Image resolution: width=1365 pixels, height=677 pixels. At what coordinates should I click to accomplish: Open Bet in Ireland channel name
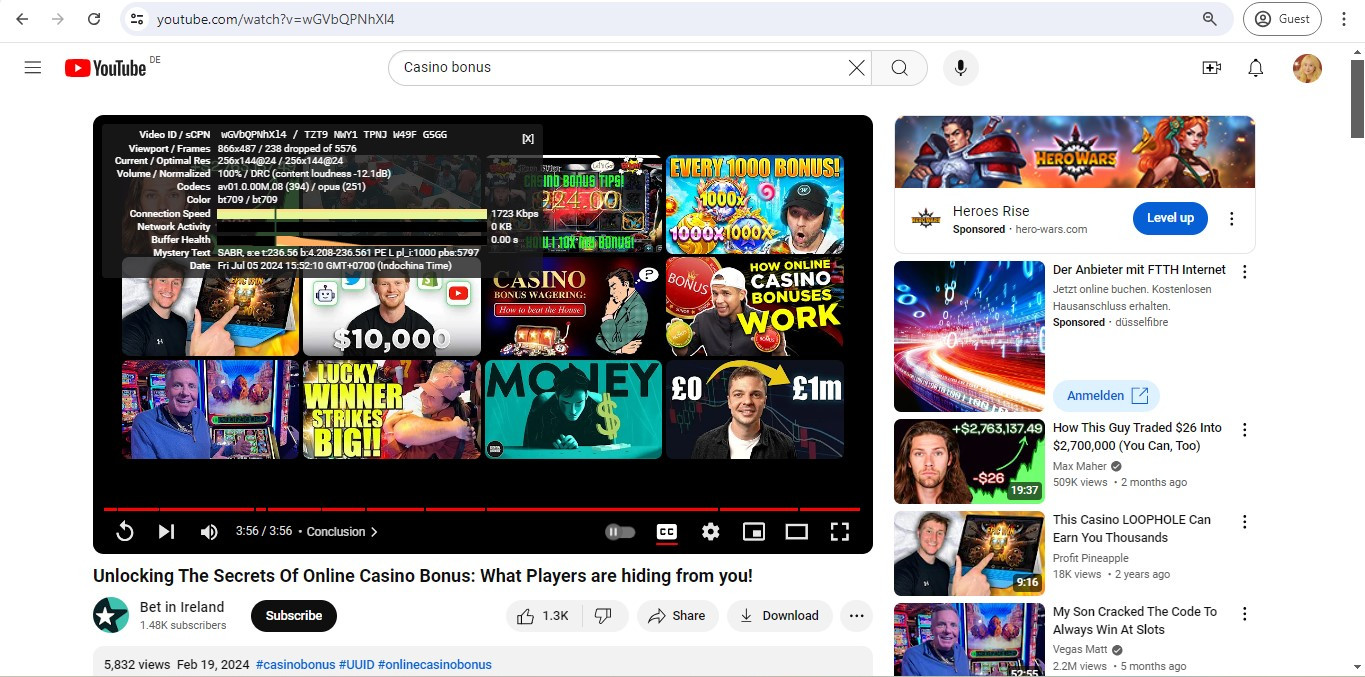tap(182, 607)
